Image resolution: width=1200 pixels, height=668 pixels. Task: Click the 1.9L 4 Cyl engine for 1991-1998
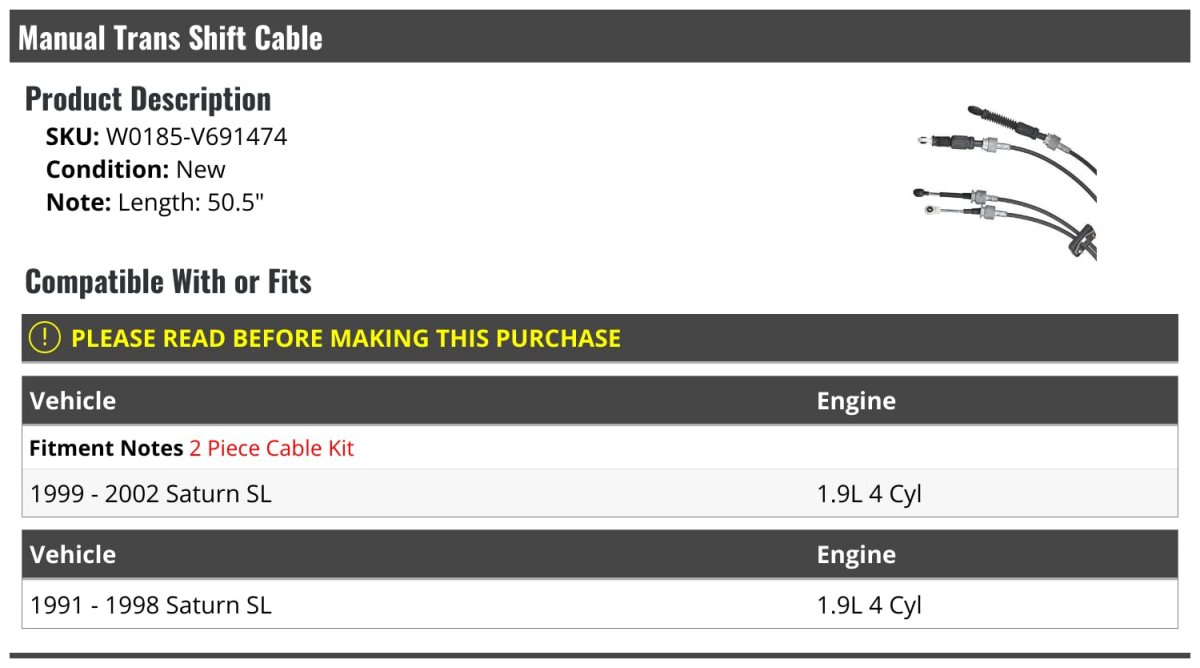tap(869, 605)
